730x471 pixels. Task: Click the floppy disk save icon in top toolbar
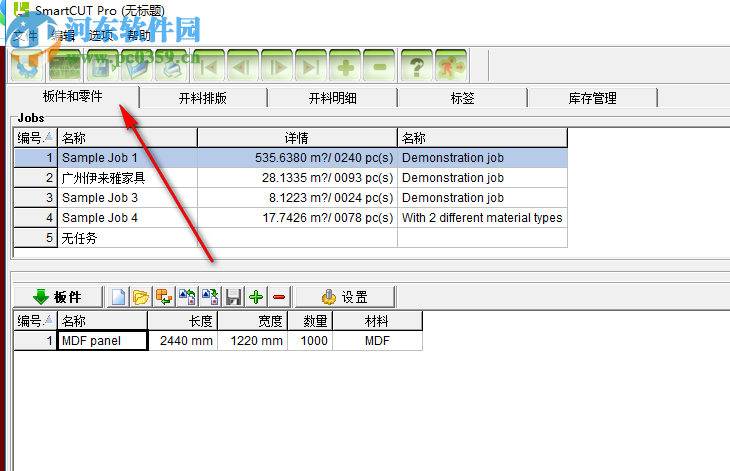tap(103, 66)
